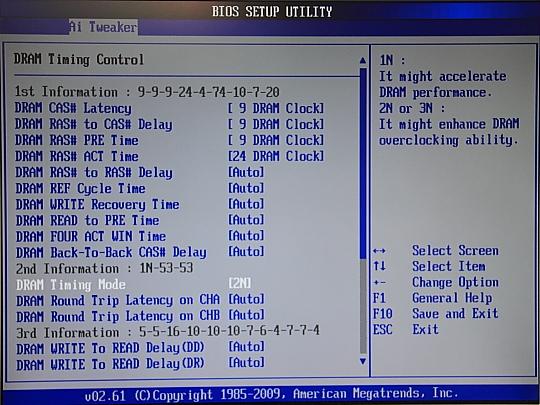Open Round Trip Latency on CHA Auto option

pyautogui.click(x=246, y=300)
